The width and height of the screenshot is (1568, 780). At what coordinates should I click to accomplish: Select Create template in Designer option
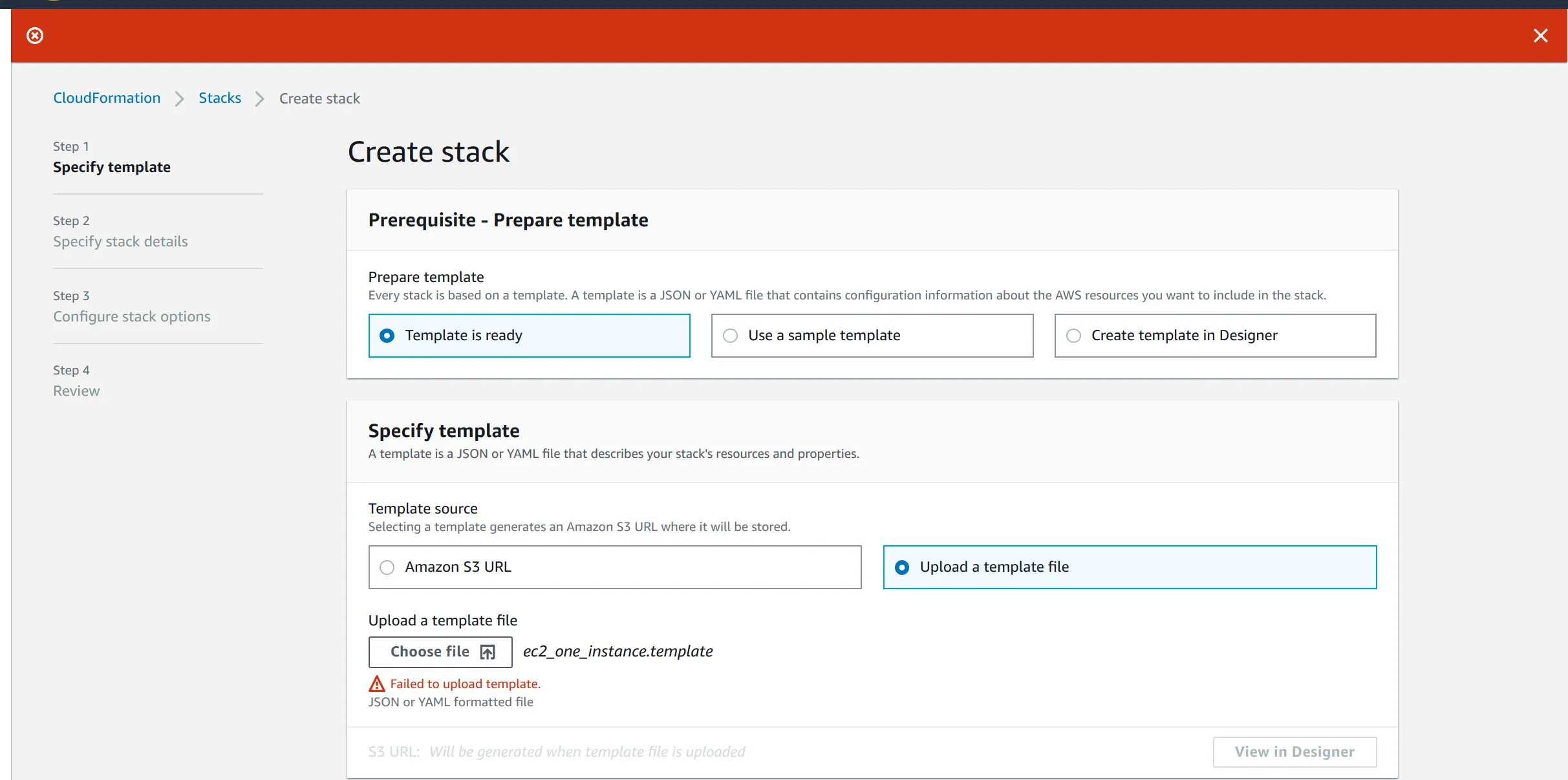point(1073,336)
